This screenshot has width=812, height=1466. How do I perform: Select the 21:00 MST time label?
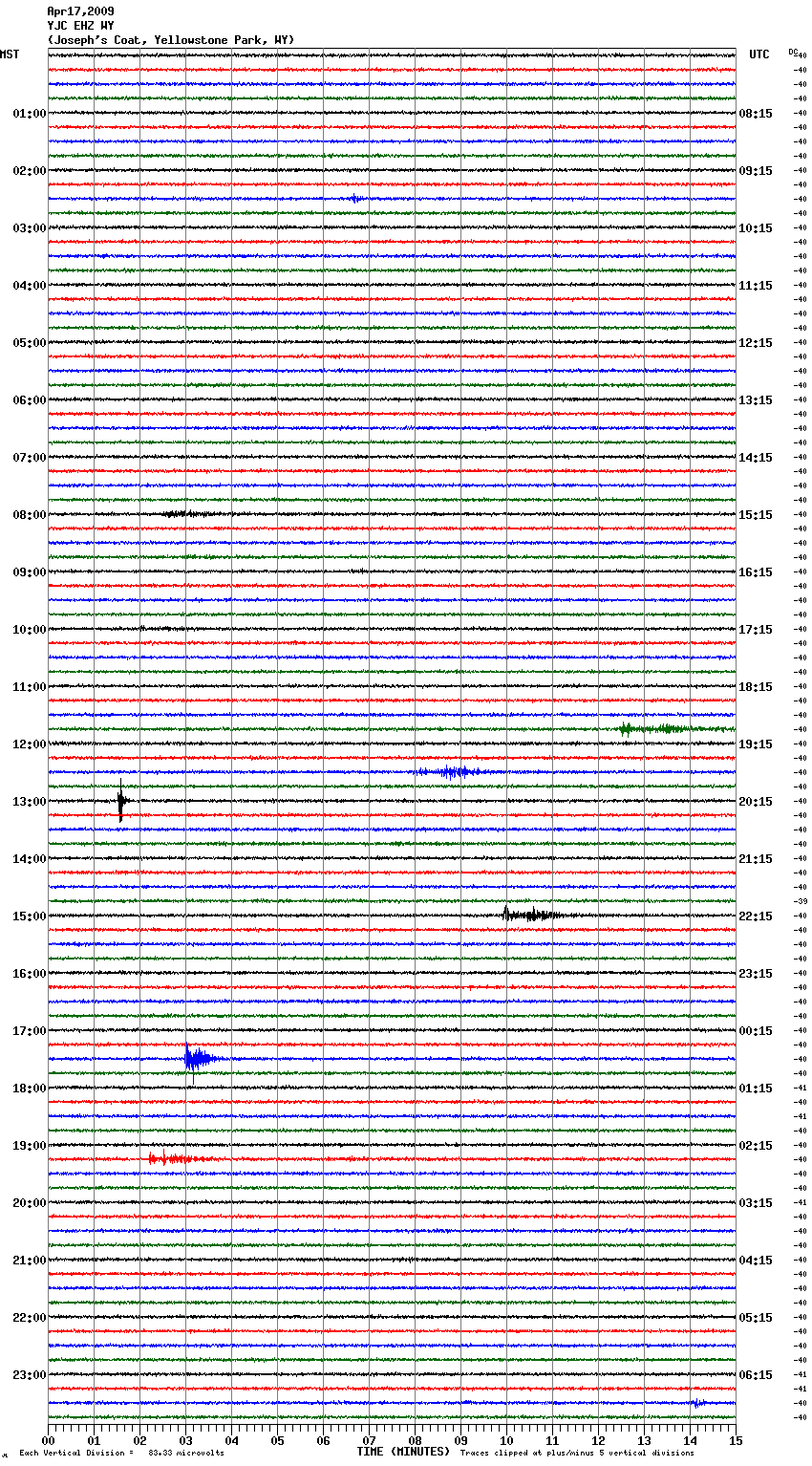point(30,1261)
